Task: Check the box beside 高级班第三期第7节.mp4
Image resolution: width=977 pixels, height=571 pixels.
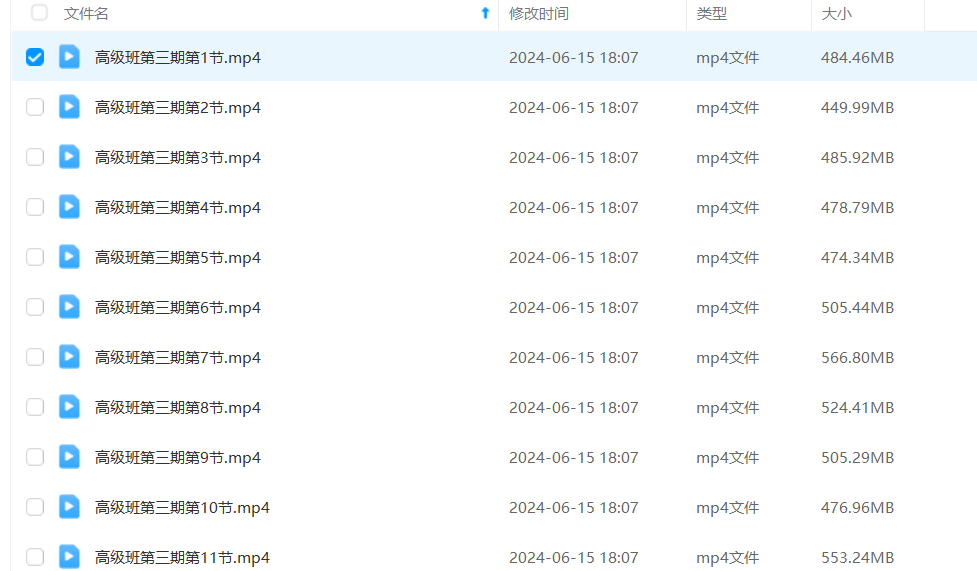Action: [x=35, y=357]
